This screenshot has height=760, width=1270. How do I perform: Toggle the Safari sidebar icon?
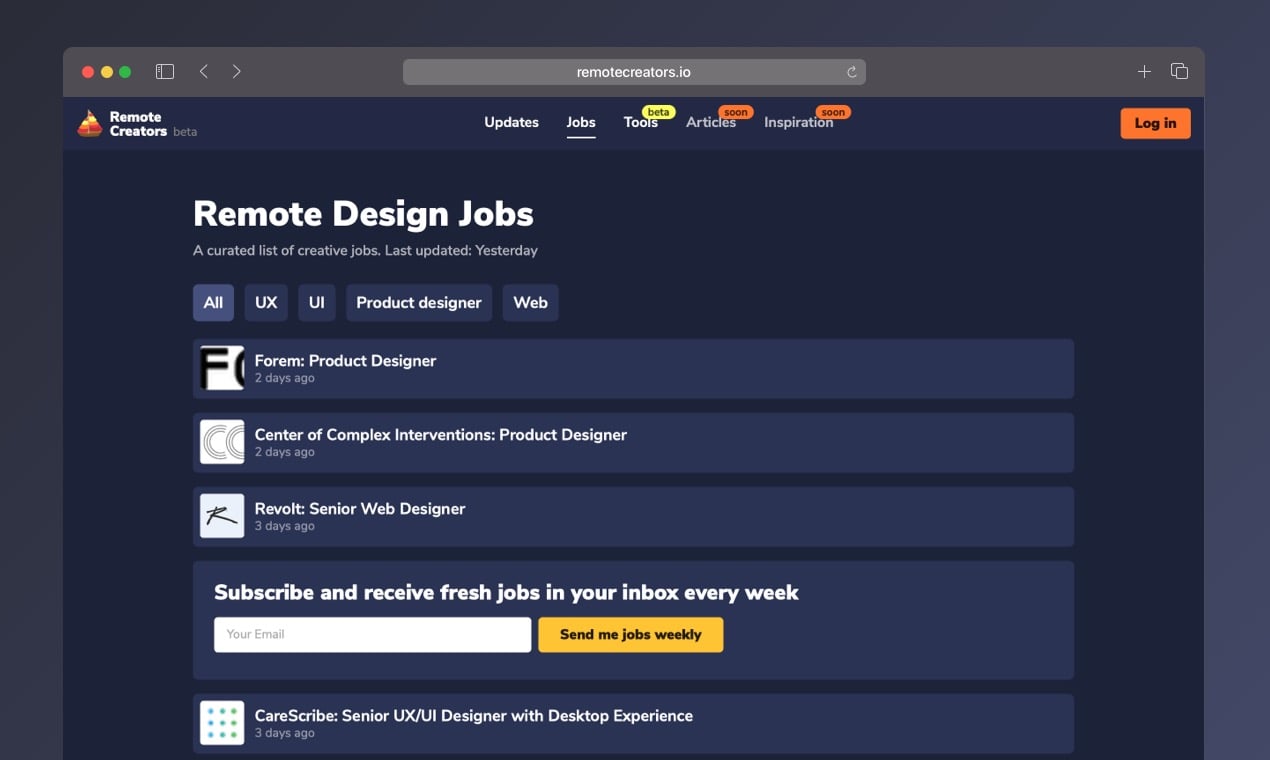(165, 72)
